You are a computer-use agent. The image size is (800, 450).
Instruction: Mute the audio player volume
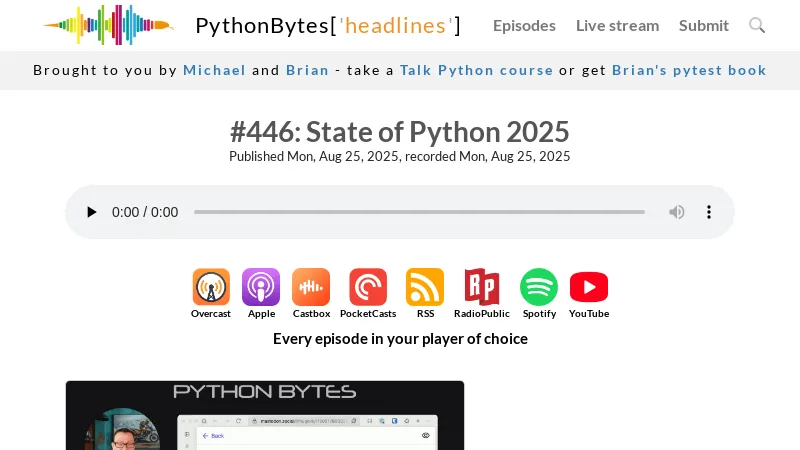click(677, 212)
